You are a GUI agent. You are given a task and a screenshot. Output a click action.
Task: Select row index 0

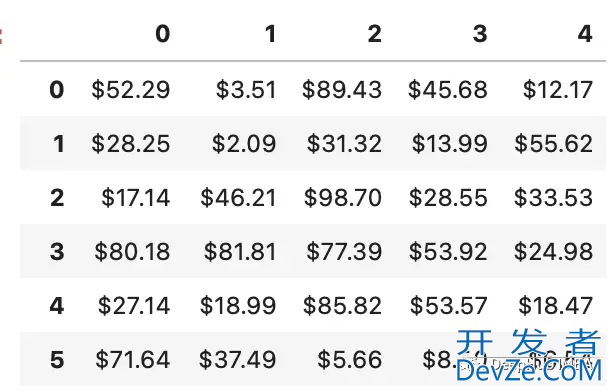pyautogui.click(x=57, y=90)
